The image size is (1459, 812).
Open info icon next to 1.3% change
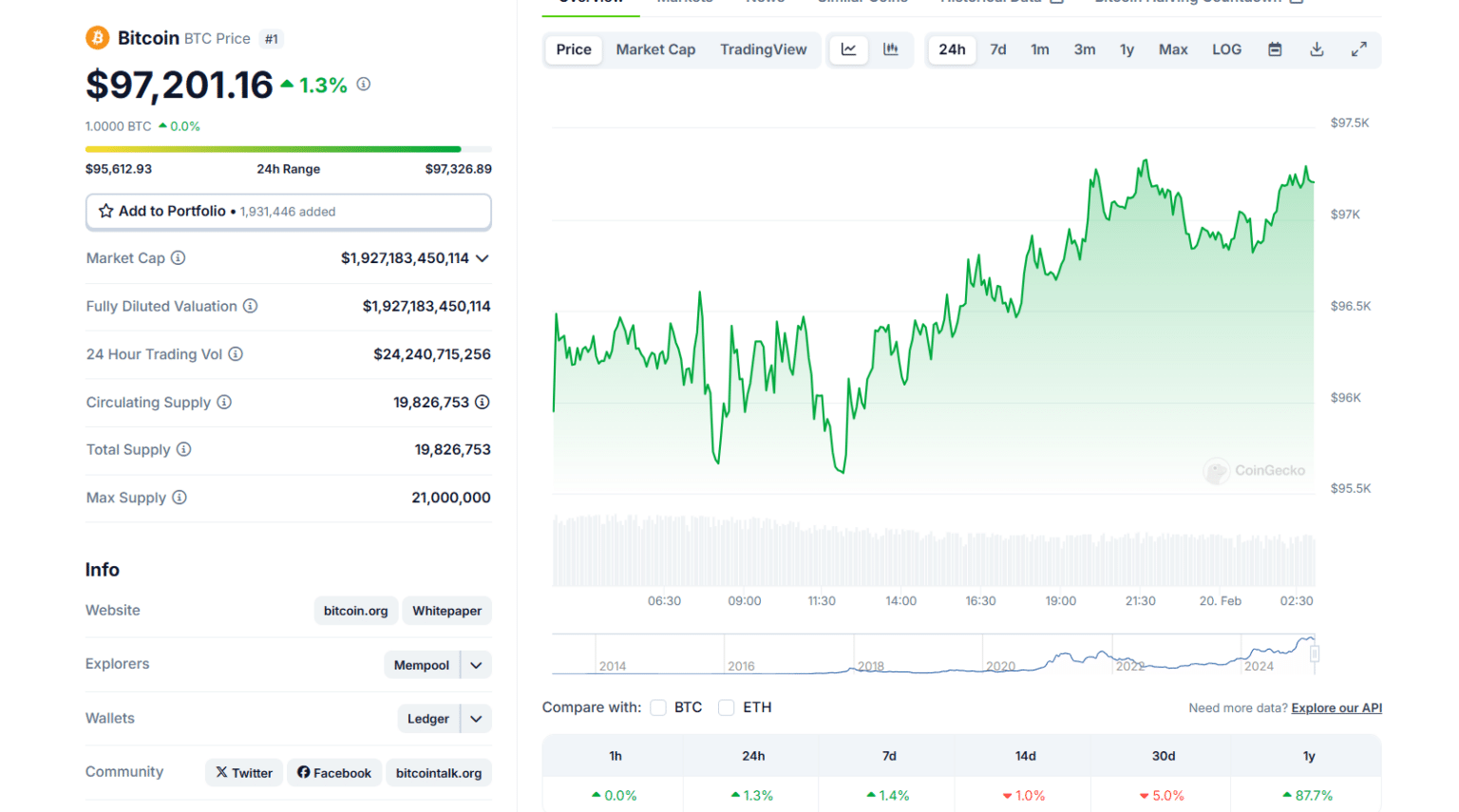click(364, 85)
